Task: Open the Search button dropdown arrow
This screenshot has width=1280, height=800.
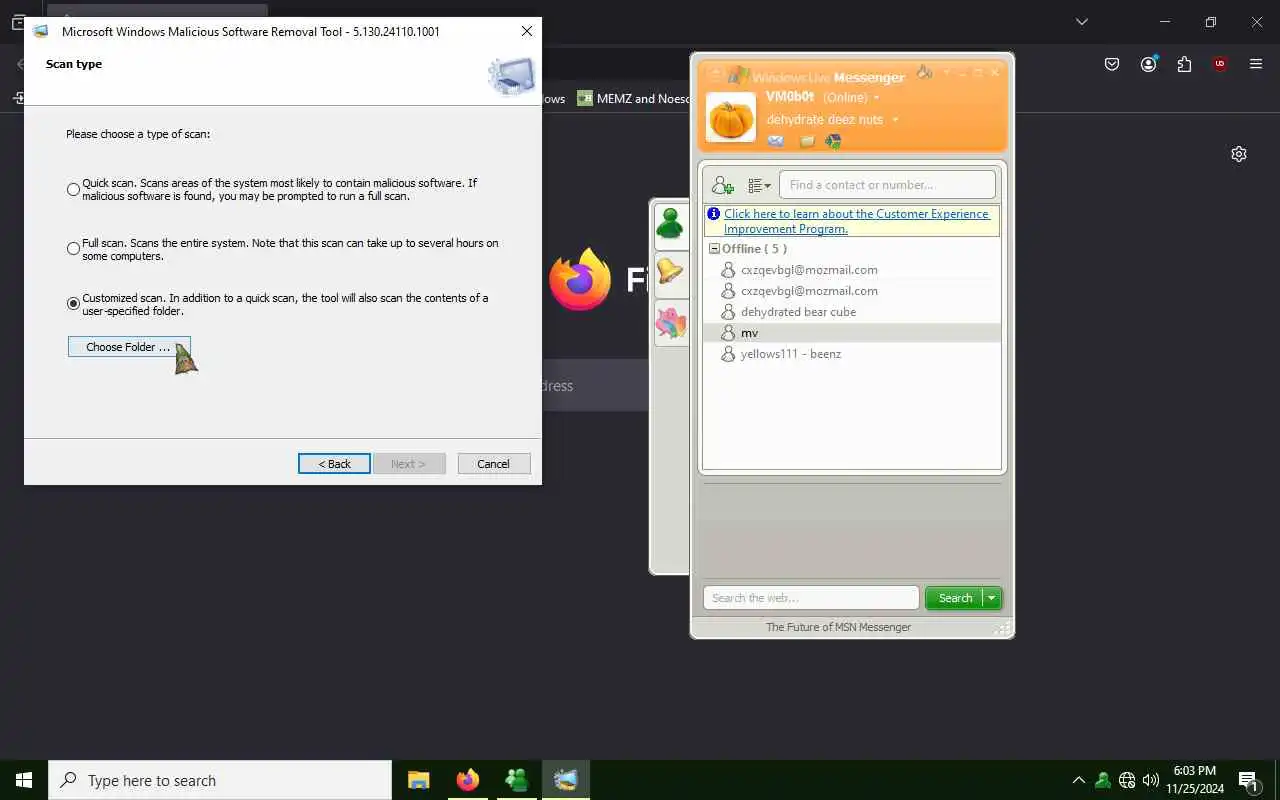Action: click(x=992, y=598)
